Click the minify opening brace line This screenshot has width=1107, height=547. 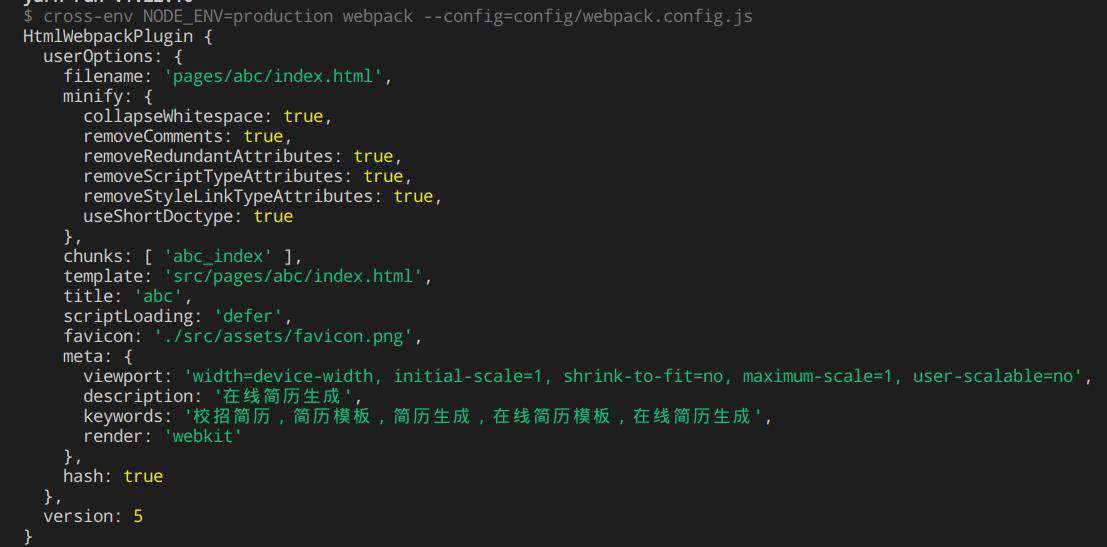[108, 97]
